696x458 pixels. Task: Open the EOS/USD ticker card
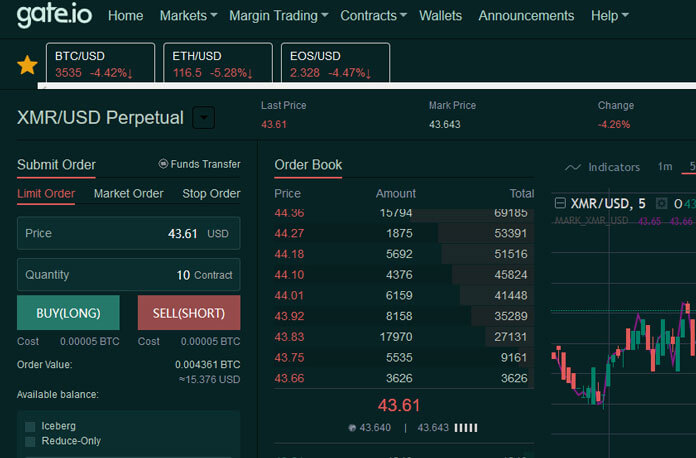click(336, 63)
